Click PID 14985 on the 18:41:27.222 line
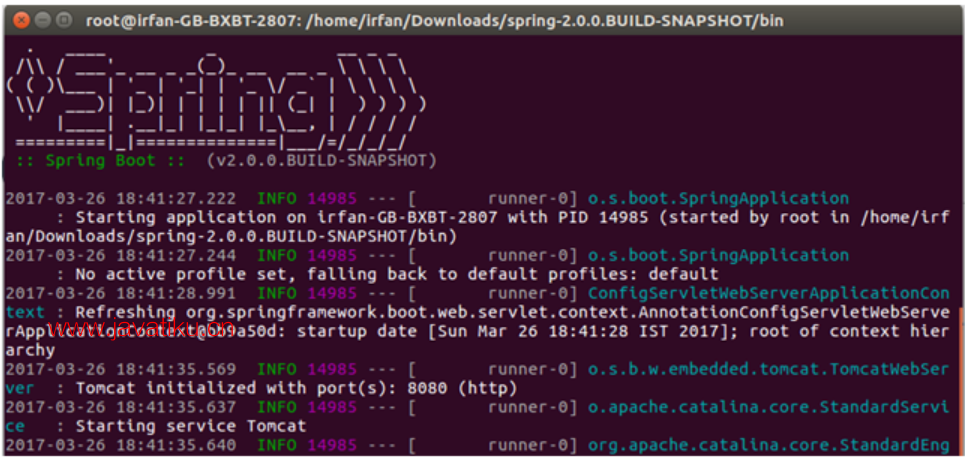Image resolution: width=965 pixels, height=459 pixels. (x=332, y=199)
